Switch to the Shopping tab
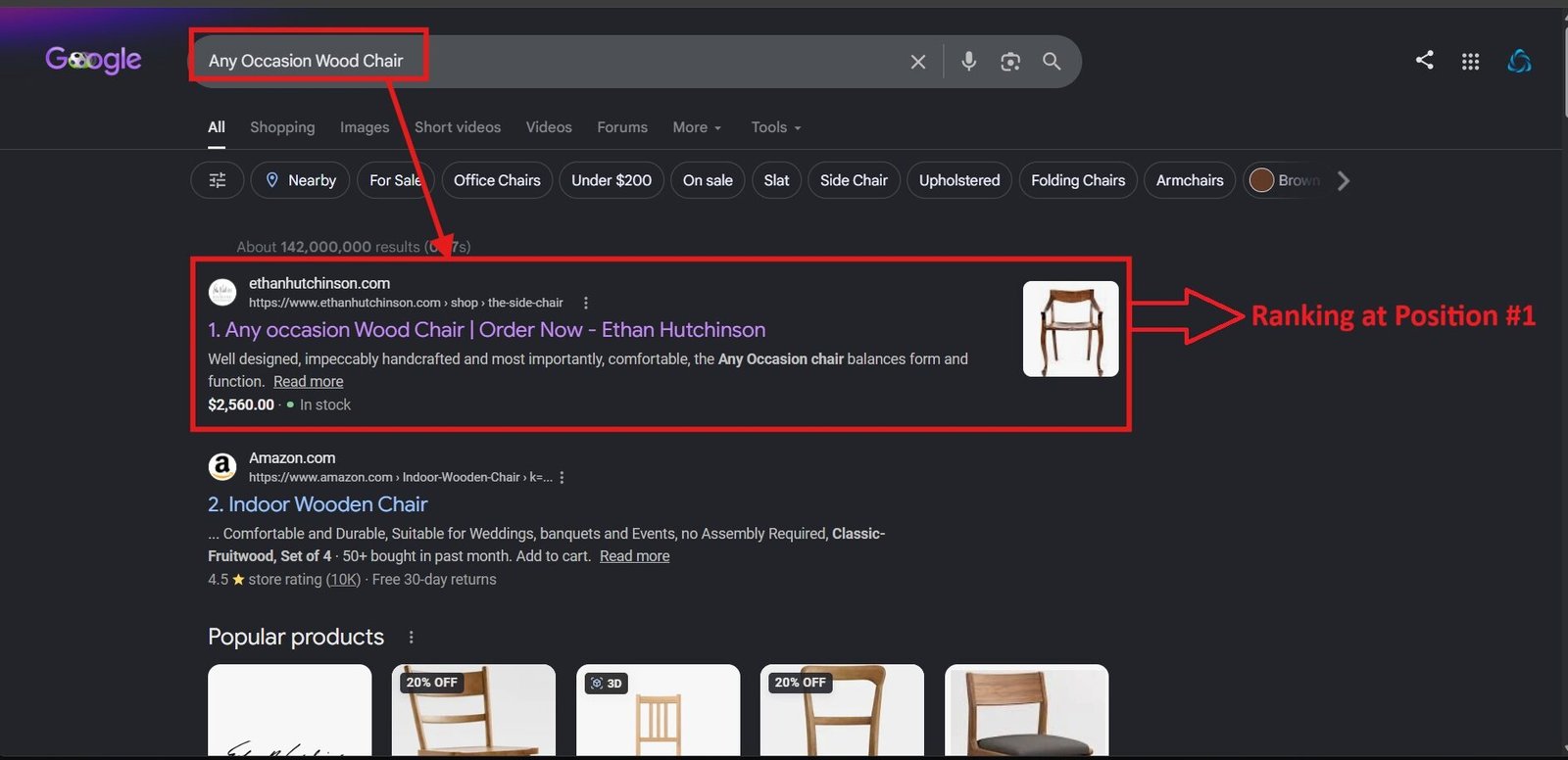Viewport: 1568px width, 760px height. tap(282, 127)
